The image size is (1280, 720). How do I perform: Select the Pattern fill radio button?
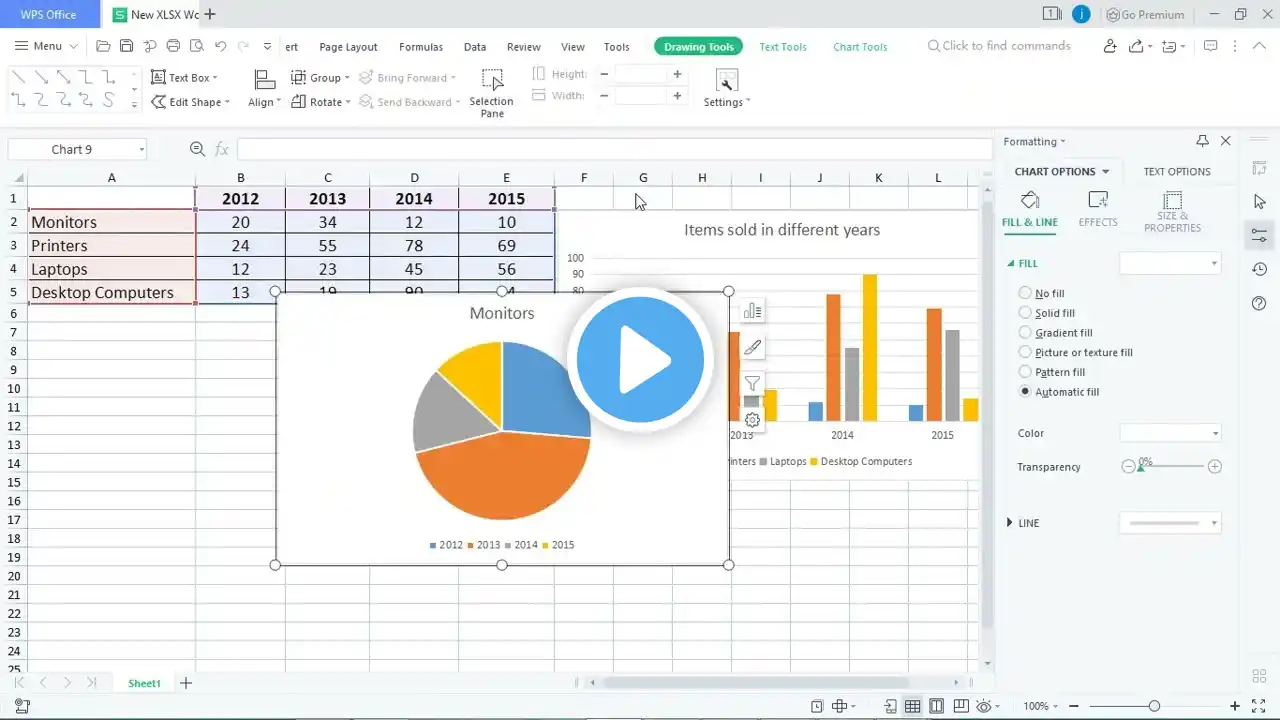point(1025,372)
